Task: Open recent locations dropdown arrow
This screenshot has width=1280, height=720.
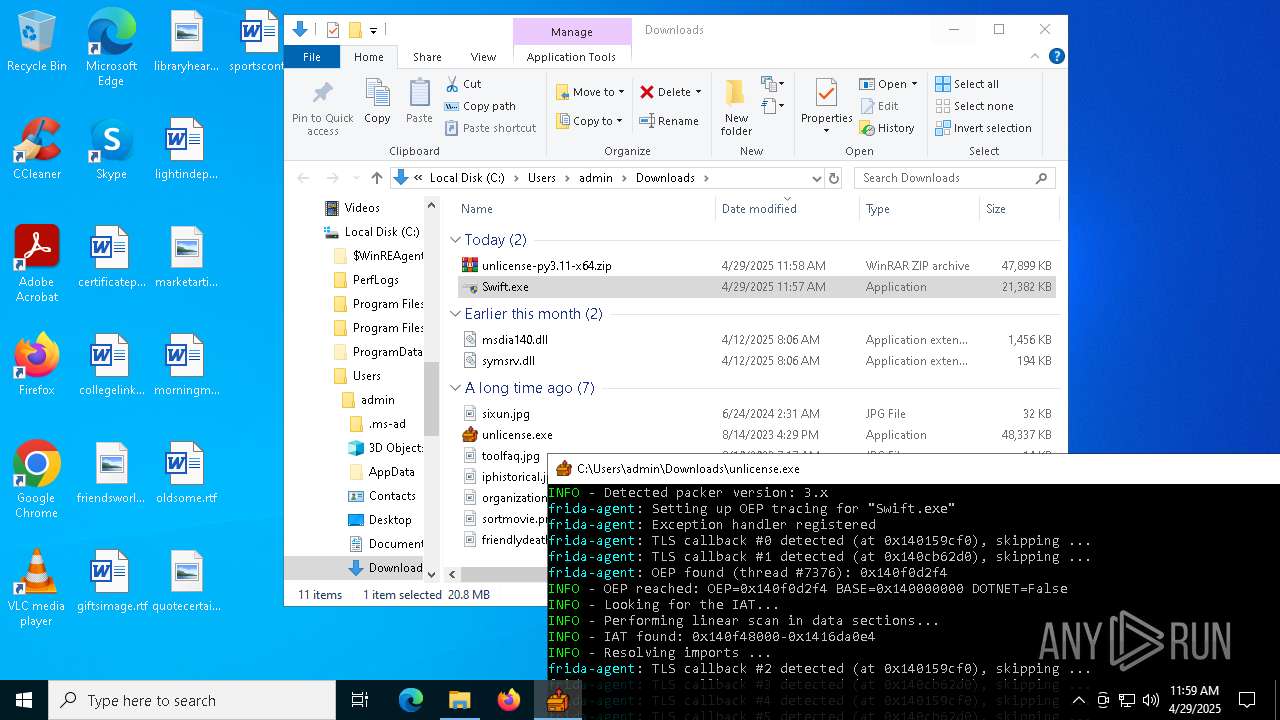Action: pyautogui.click(x=354, y=178)
